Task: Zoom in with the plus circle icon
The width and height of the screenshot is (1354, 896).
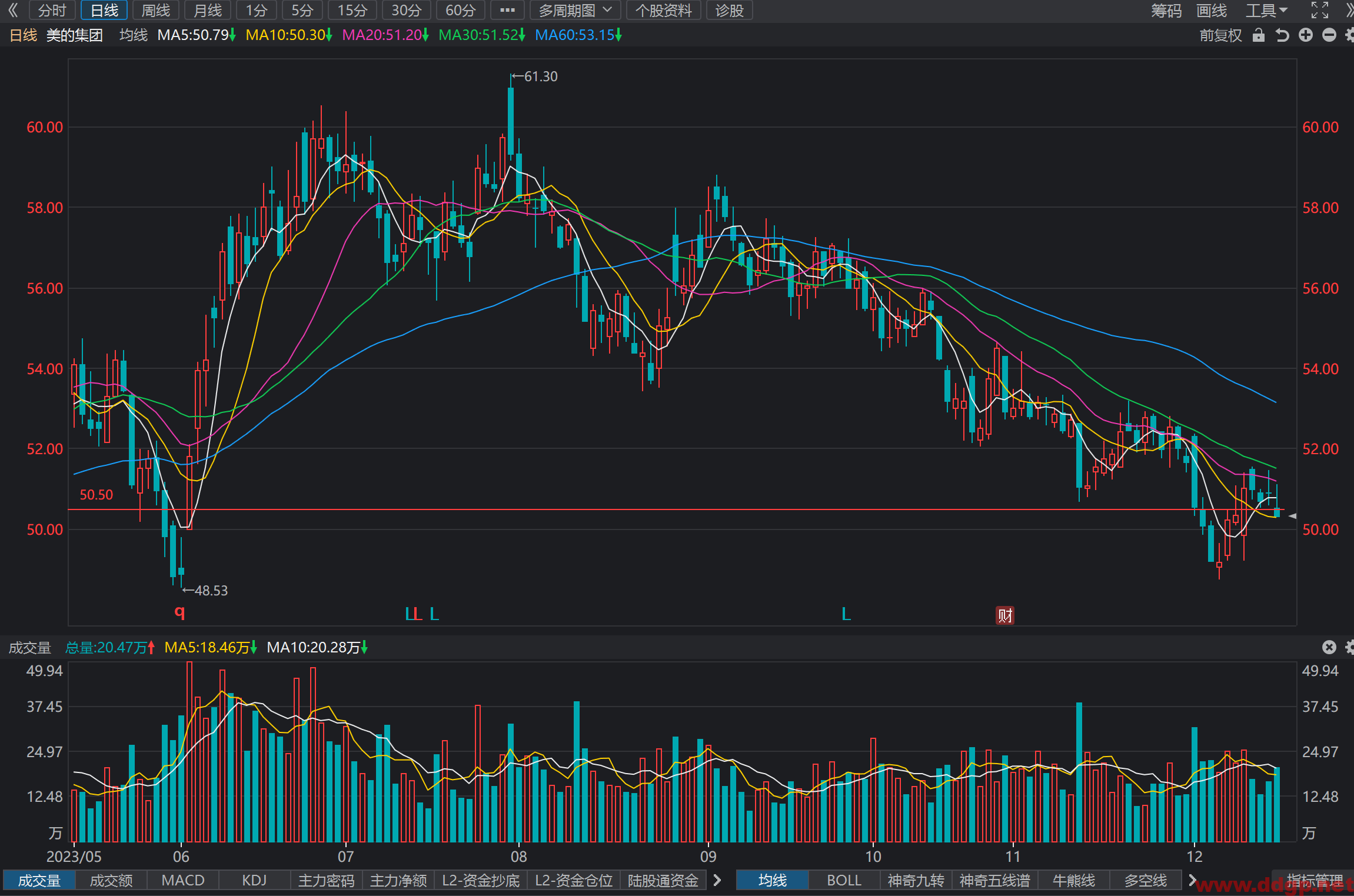Action: click(x=1306, y=35)
